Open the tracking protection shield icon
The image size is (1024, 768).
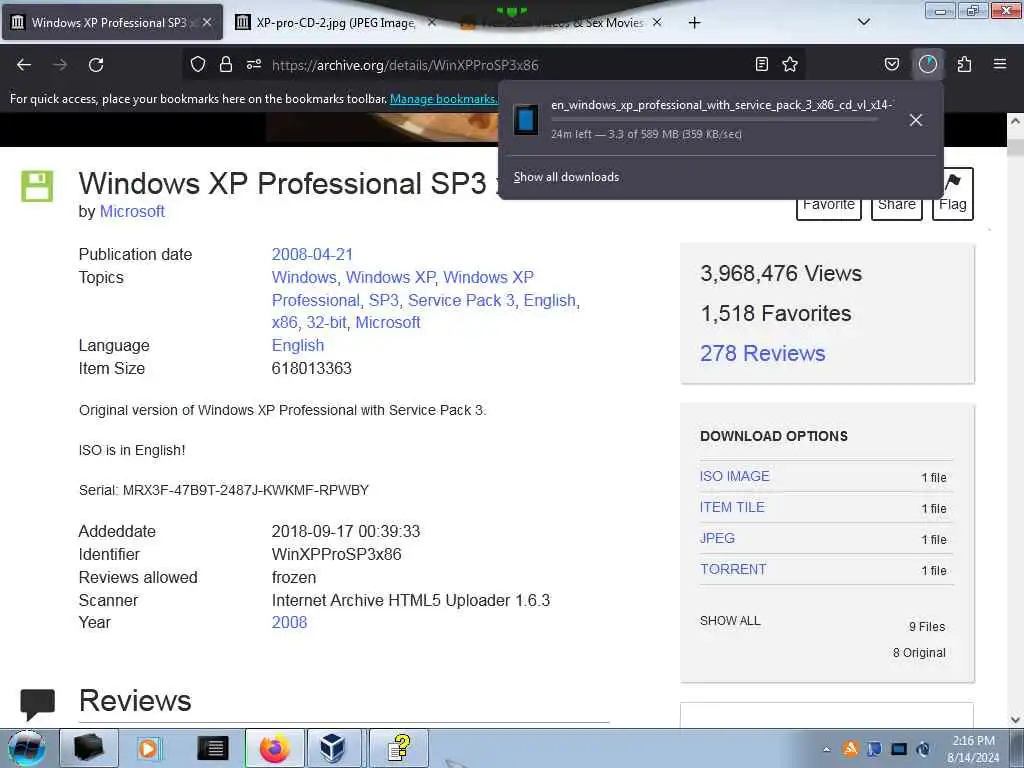click(x=198, y=64)
